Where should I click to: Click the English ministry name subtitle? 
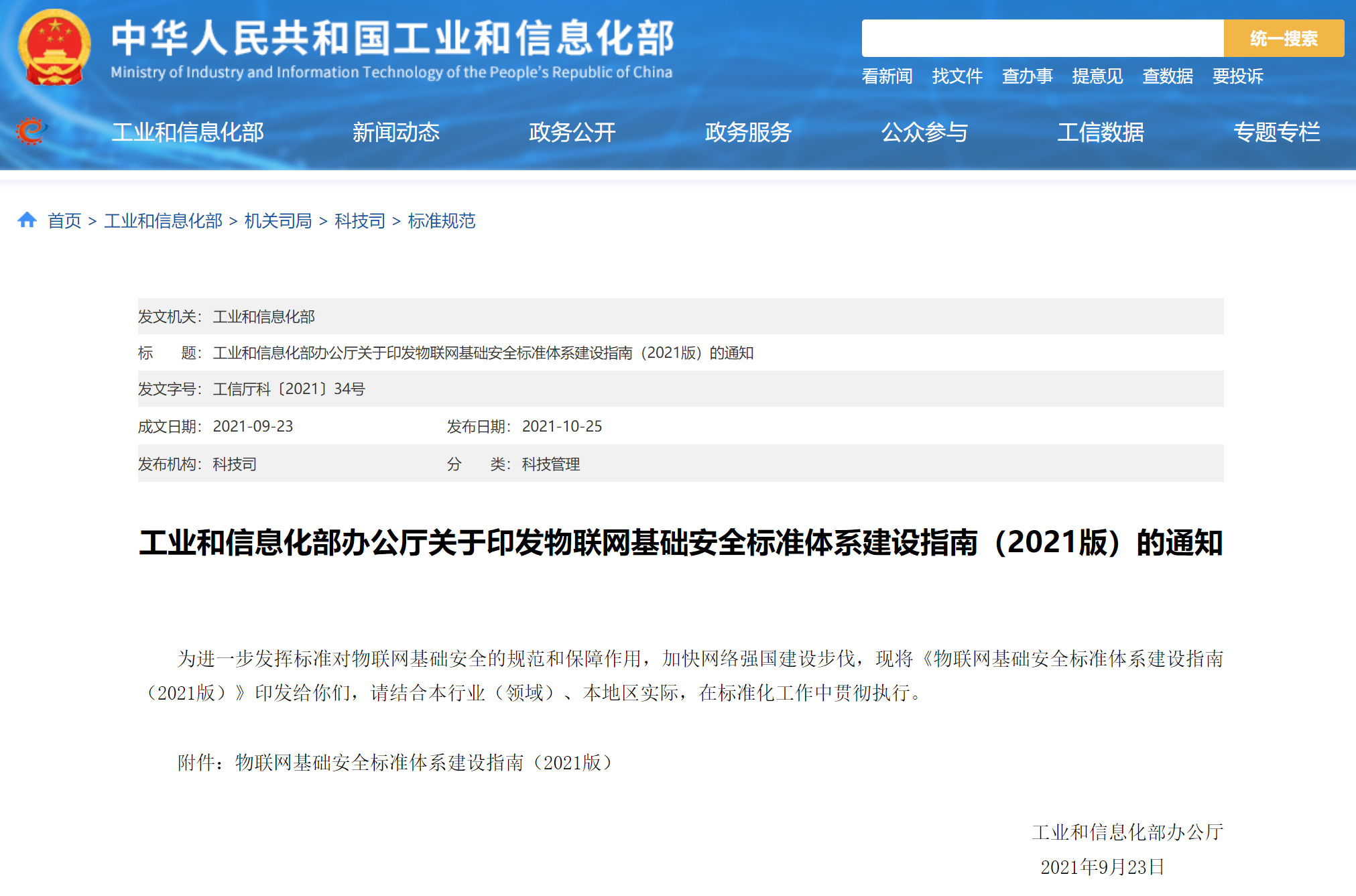[x=391, y=72]
